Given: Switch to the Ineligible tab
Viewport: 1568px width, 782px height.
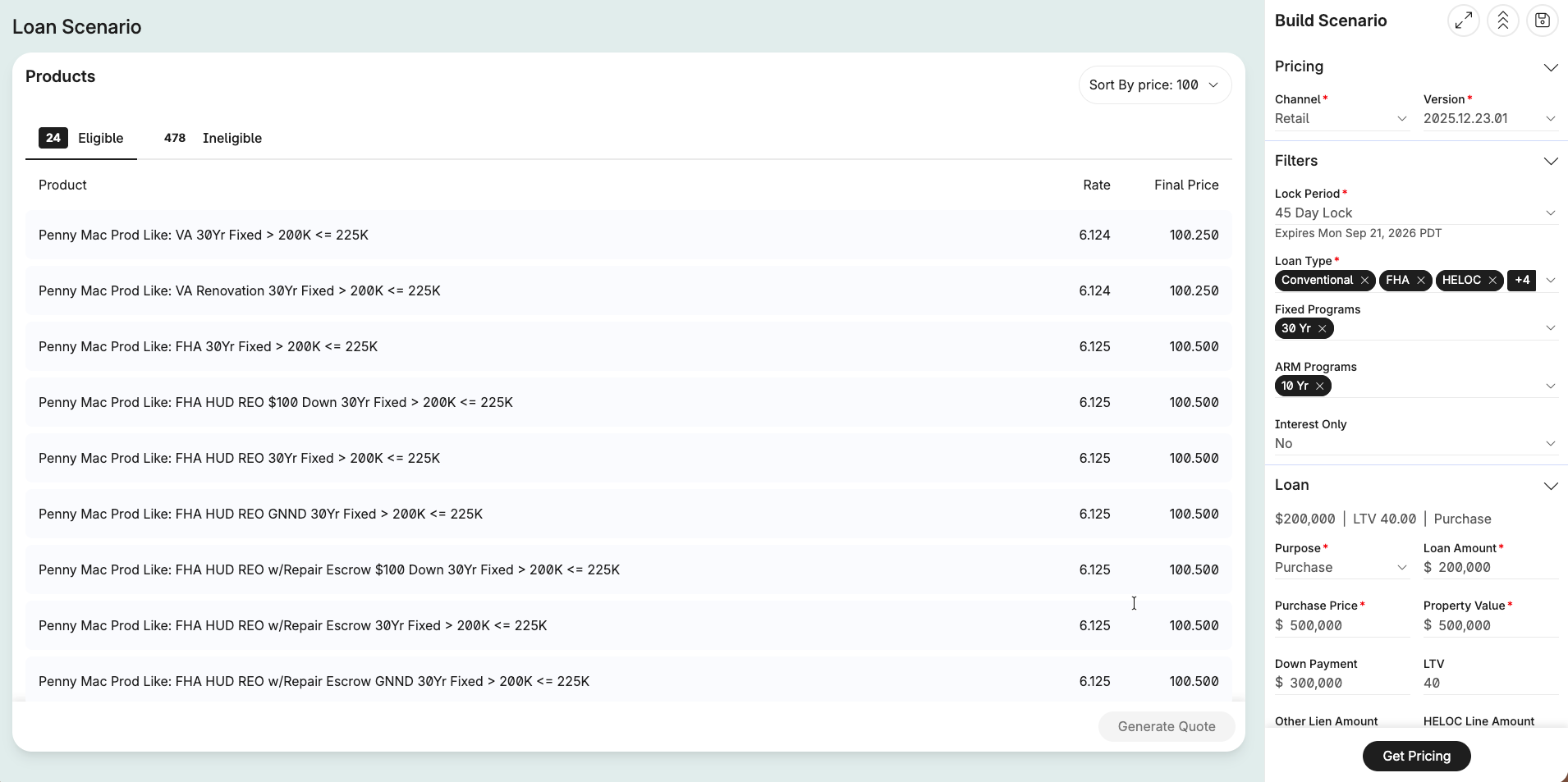Looking at the screenshot, I should (213, 138).
